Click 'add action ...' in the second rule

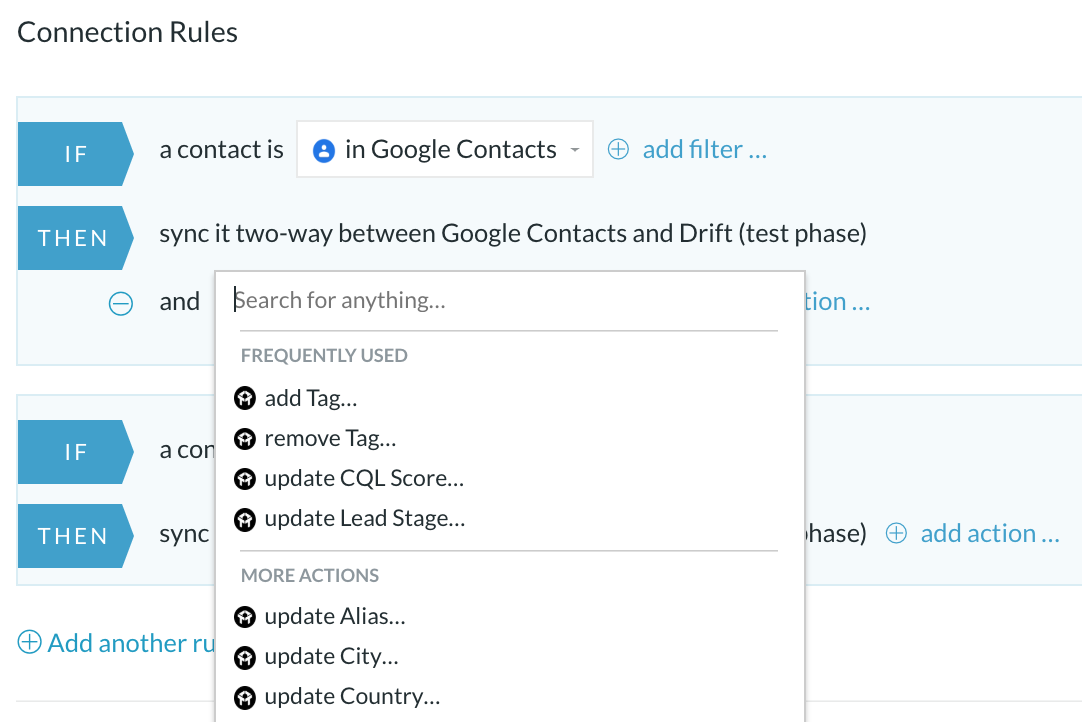[990, 533]
